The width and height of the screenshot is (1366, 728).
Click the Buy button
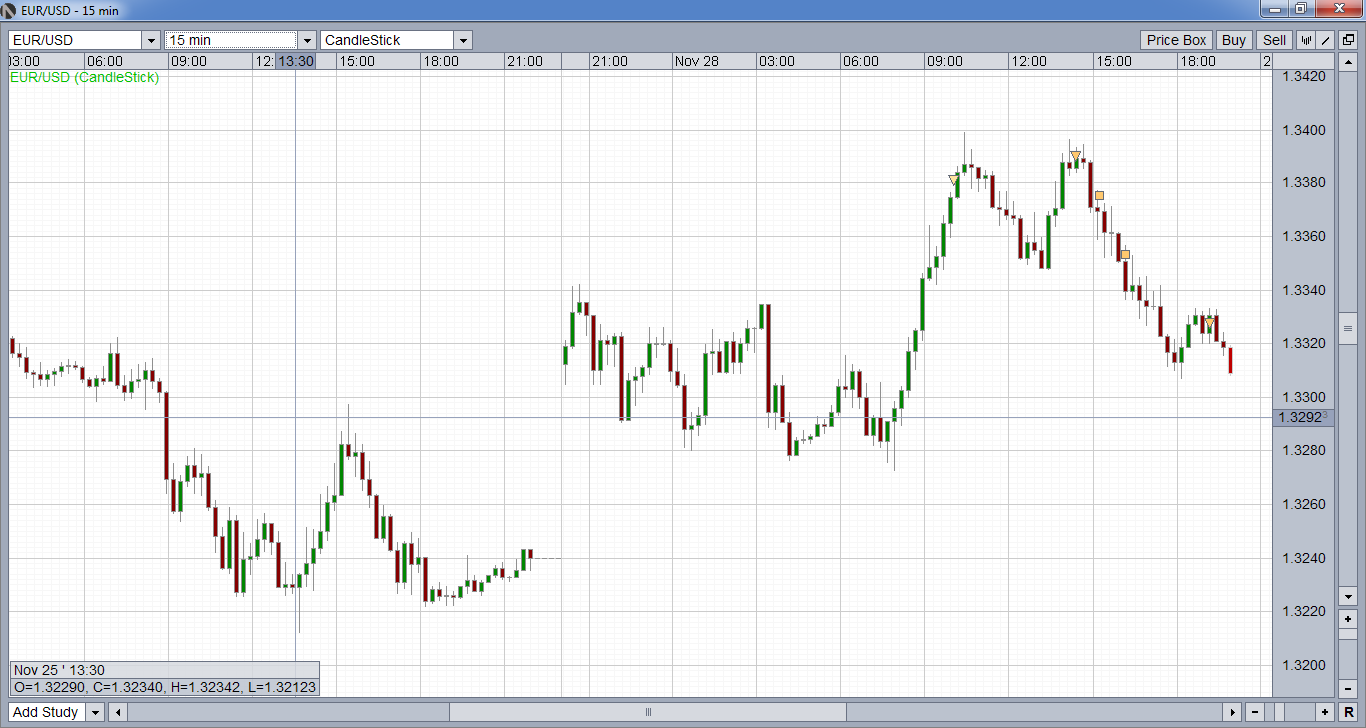1234,40
